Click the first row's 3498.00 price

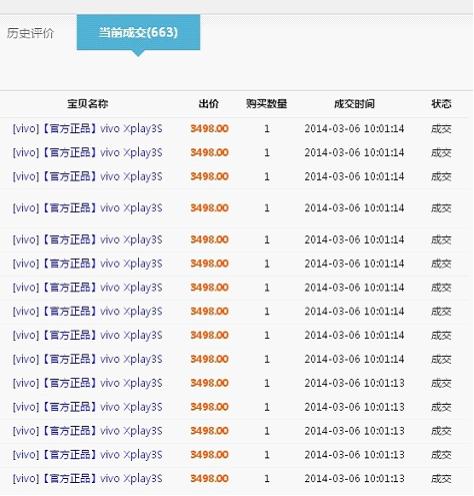(x=209, y=128)
